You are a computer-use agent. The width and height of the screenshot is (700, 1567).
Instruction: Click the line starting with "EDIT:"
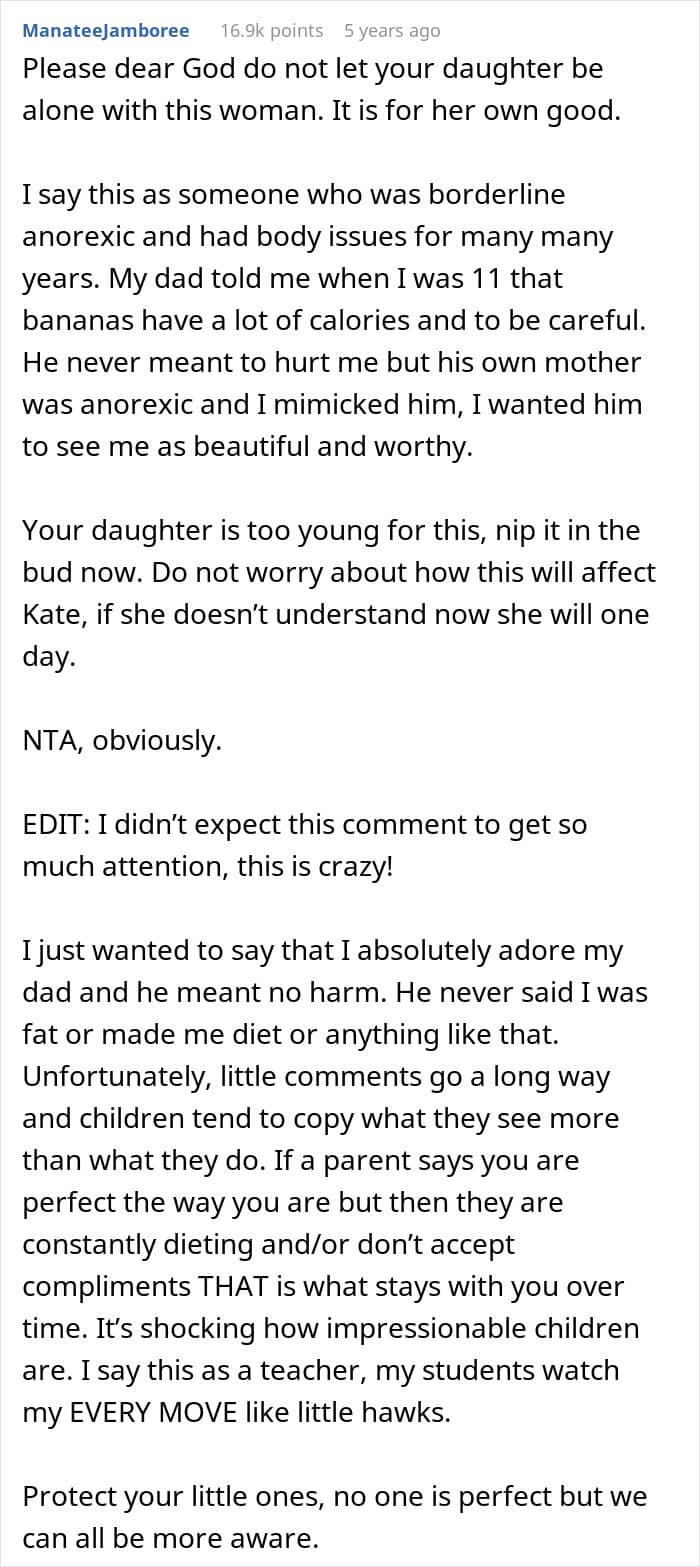click(x=304, y=825)
